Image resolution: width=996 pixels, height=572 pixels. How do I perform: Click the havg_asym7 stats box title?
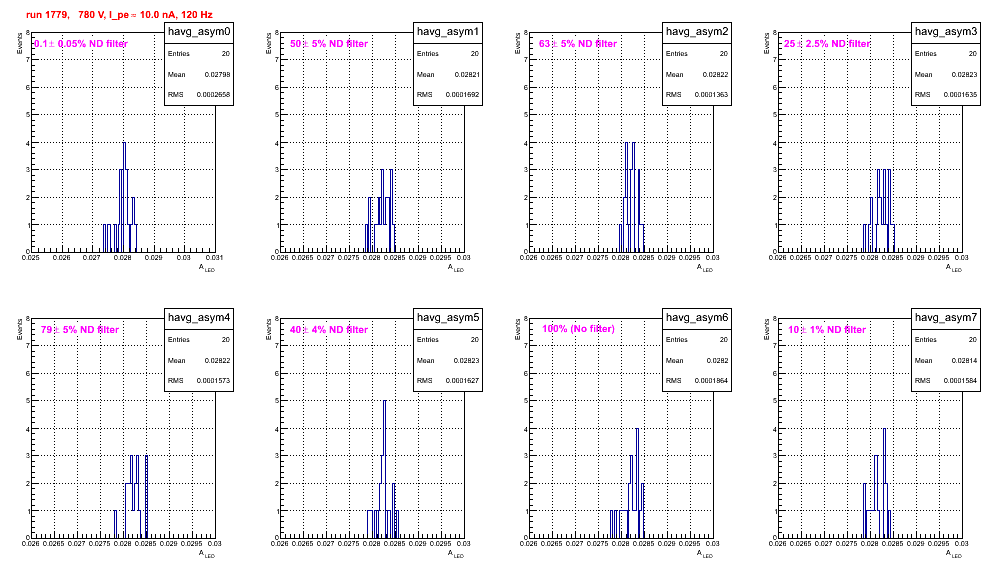(x=946, y=317)
